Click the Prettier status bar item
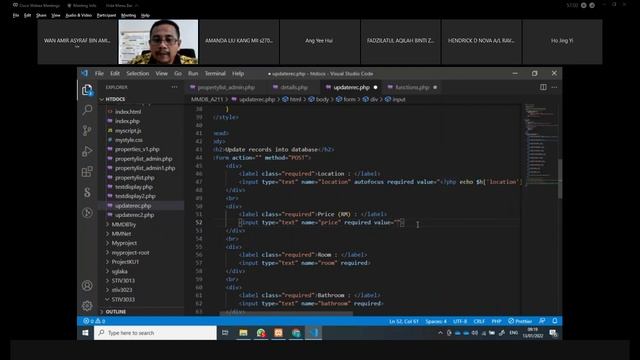The image size is (640, 360). [520, 321]
